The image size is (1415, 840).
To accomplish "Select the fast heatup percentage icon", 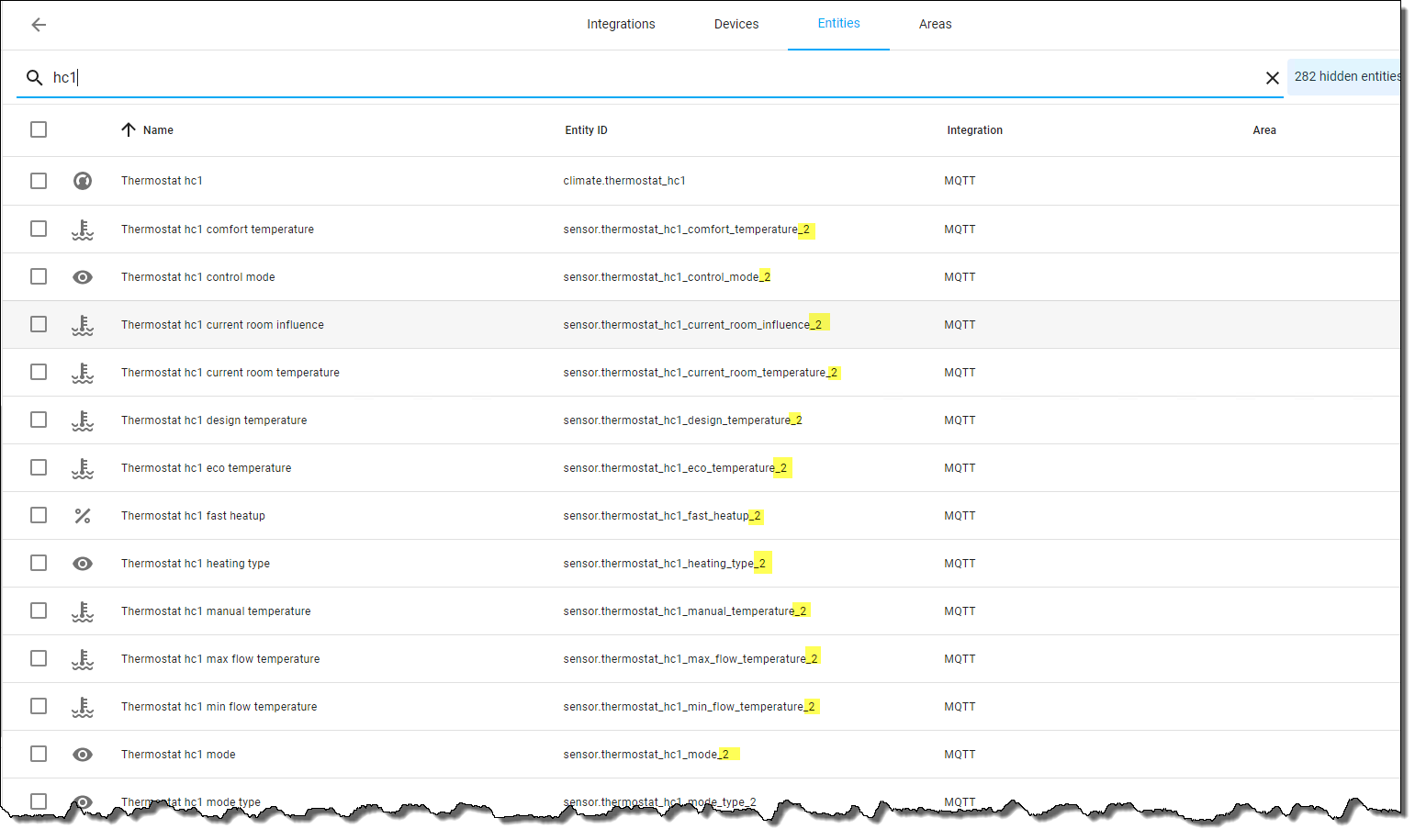I will click(83, 515).
